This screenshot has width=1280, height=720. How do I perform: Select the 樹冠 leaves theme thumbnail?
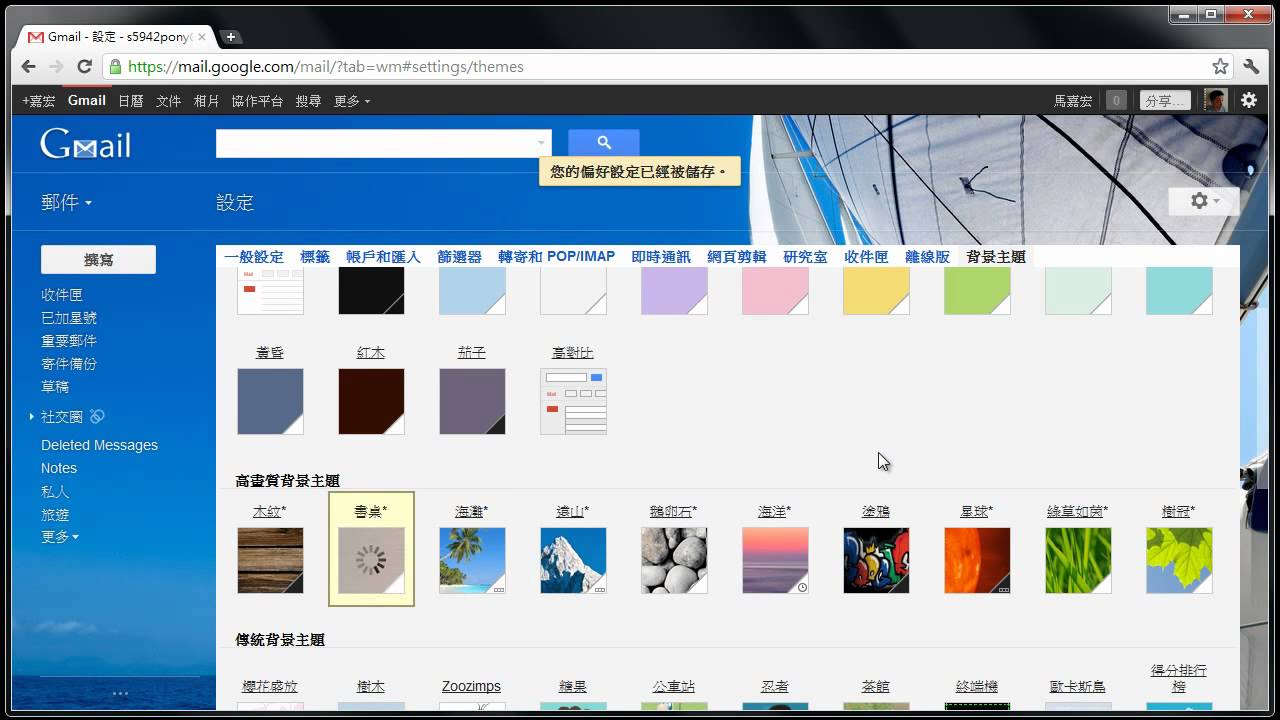click(1179, 560)
